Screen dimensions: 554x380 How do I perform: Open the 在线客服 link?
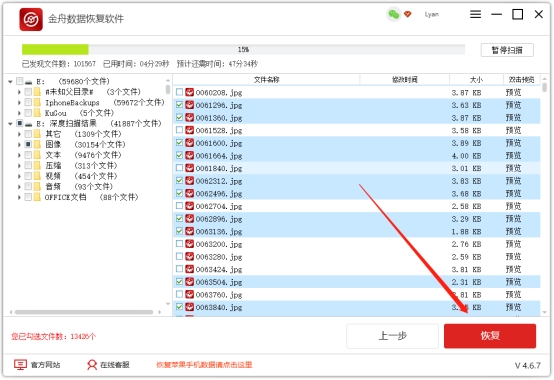[x=115, y=365]
